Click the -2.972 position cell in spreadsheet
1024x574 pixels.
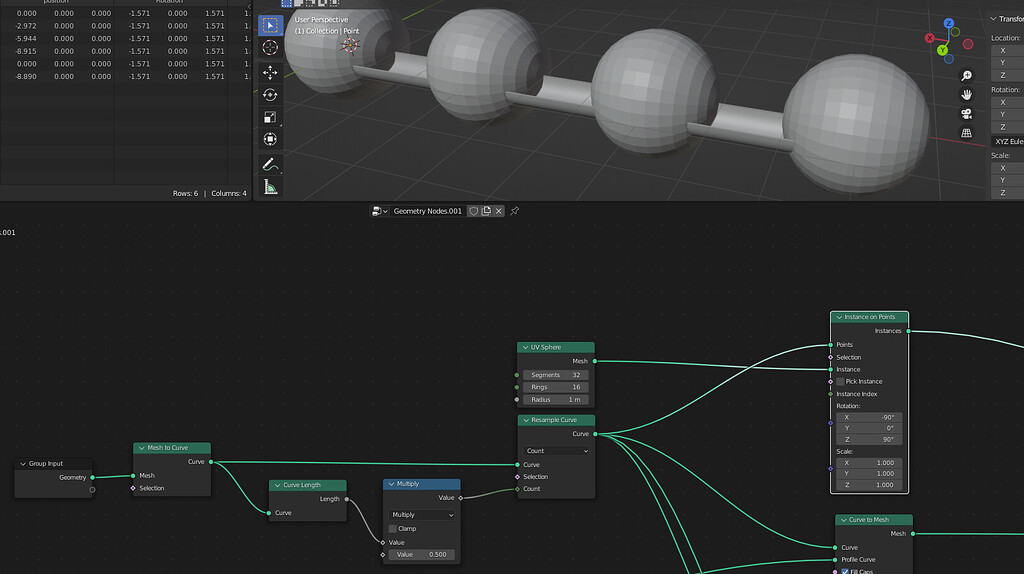click(26, 26)
